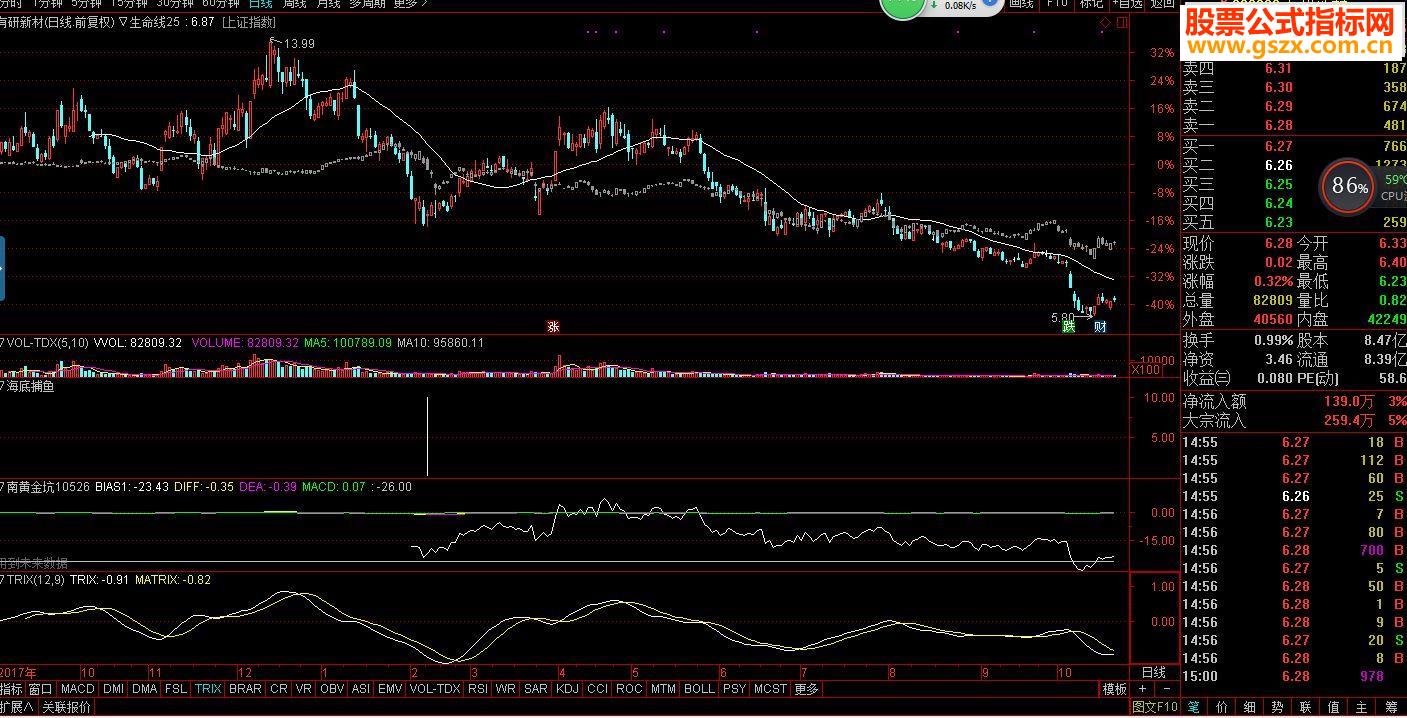Switch sub-chart to the DMA indicator
This screenshot has width=1407, height=718.
pyautogui.click(x=145, y=689)
